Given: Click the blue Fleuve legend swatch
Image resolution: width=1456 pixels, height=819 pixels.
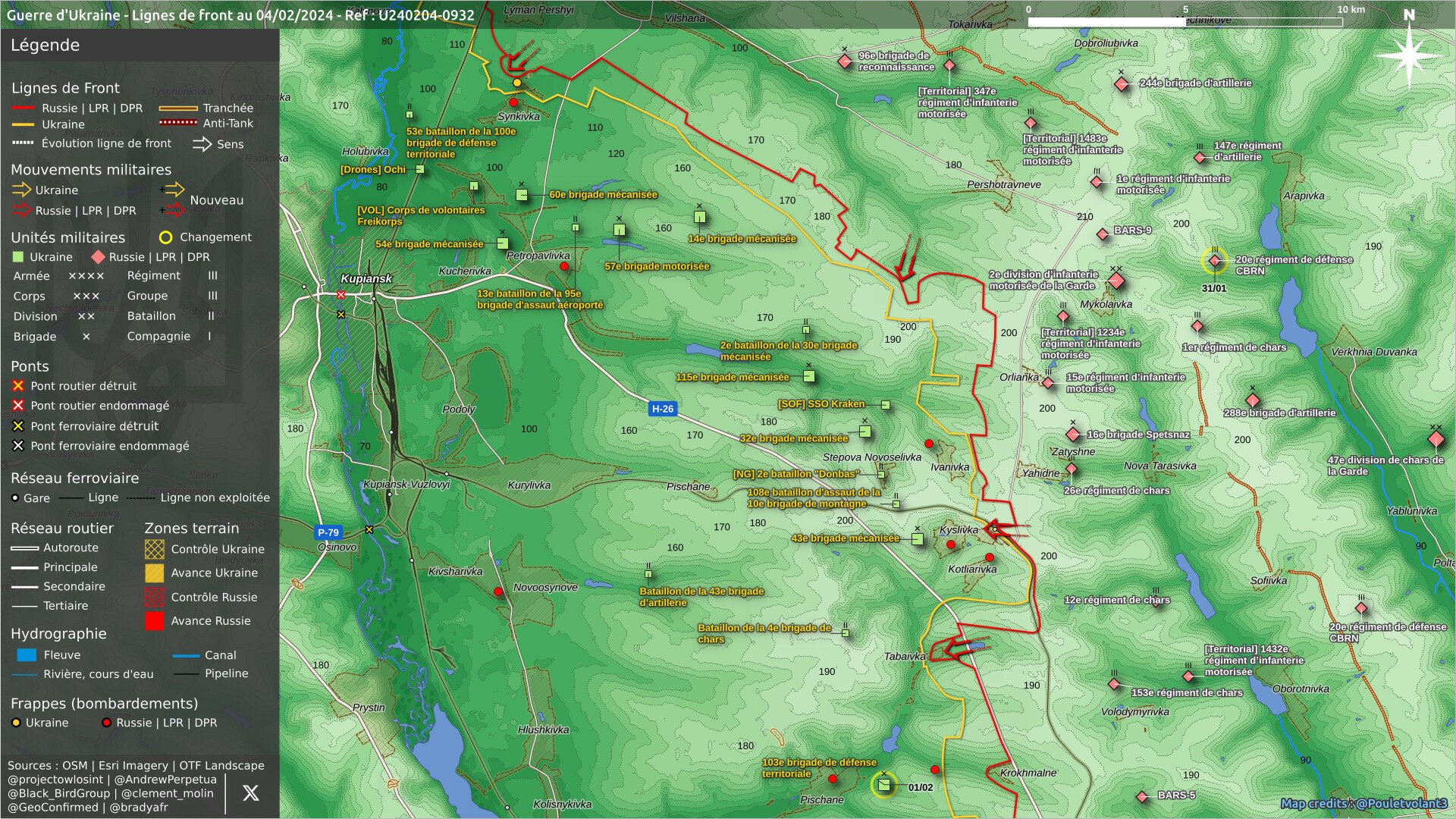Looking at the screenshot, I should click(27, 655).
